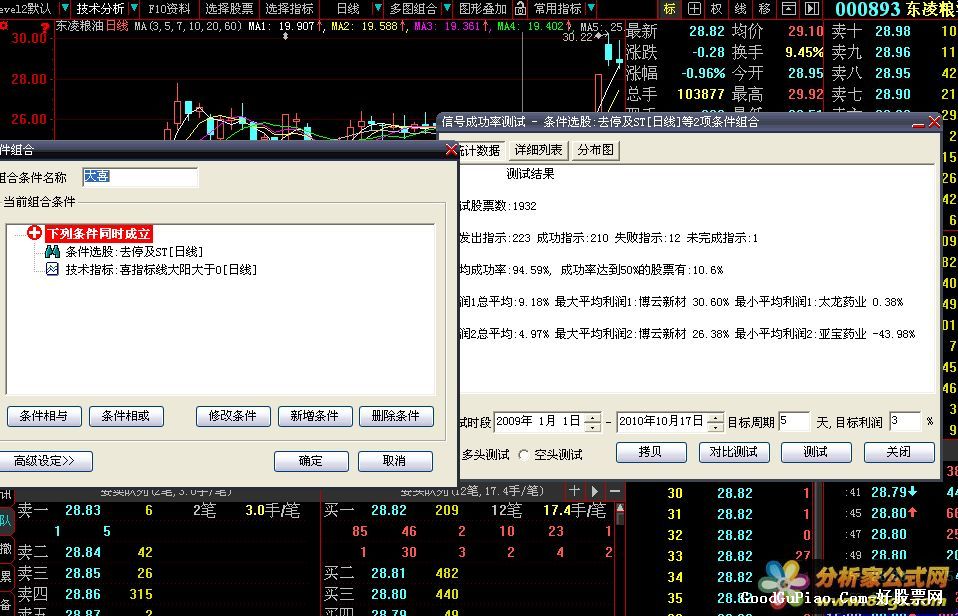Click the skip-to-end playback icon in toolbar
The width and height of the screenshot is (958, 616).
(x=811, y=9)
